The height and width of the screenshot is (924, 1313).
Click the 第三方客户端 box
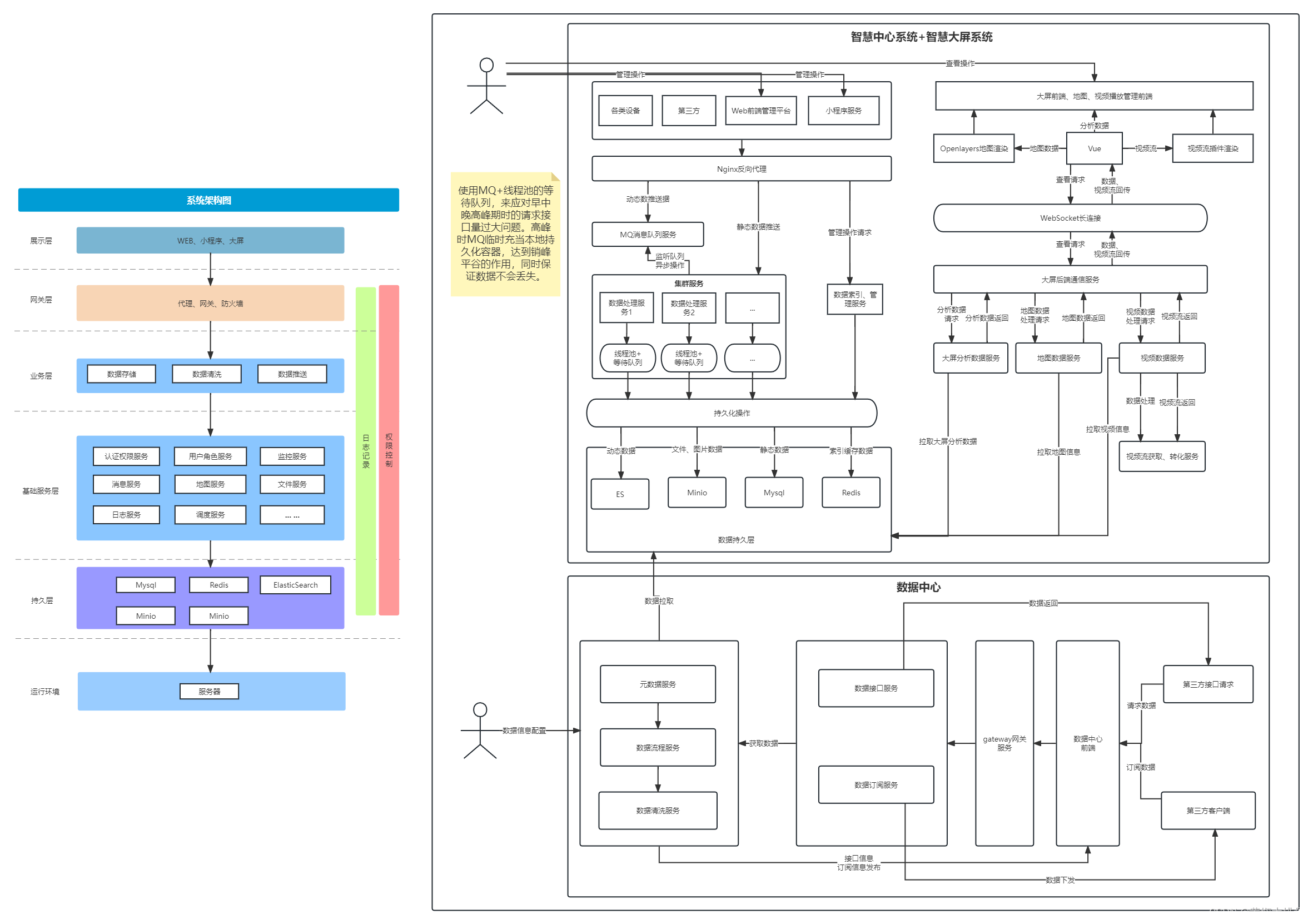tap(1208, 811)
